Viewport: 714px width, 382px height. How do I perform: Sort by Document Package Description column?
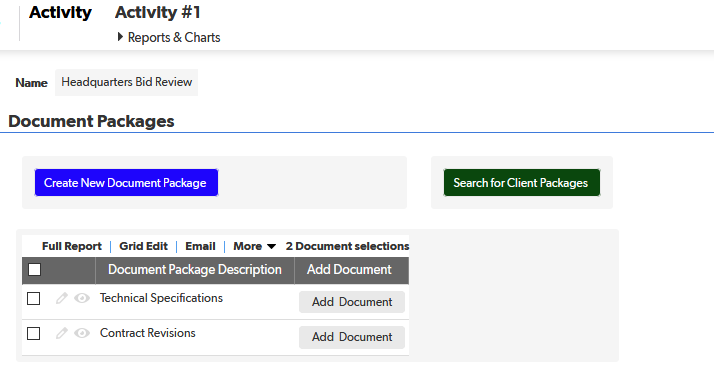(x=195, y=270)
